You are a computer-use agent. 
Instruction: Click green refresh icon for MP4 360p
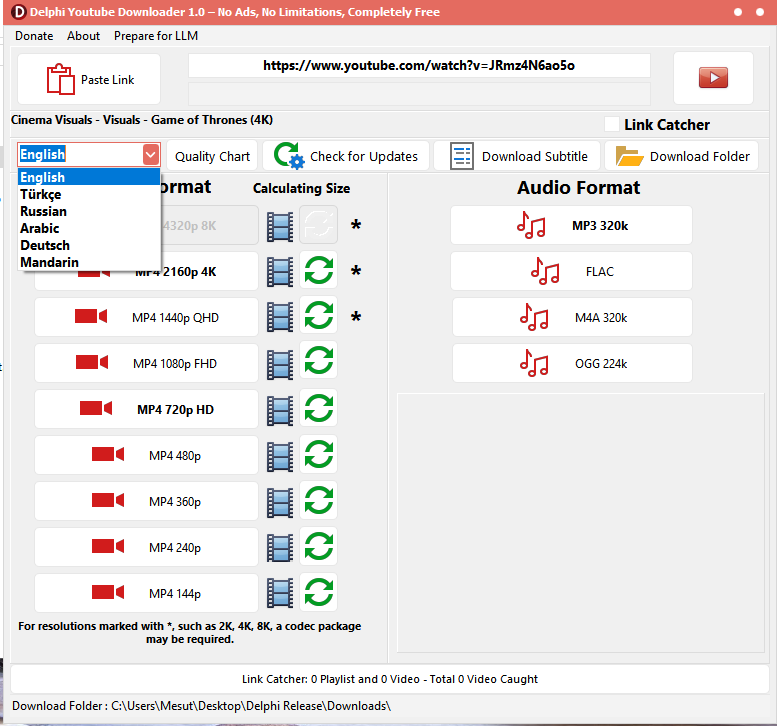click(319, 500)
